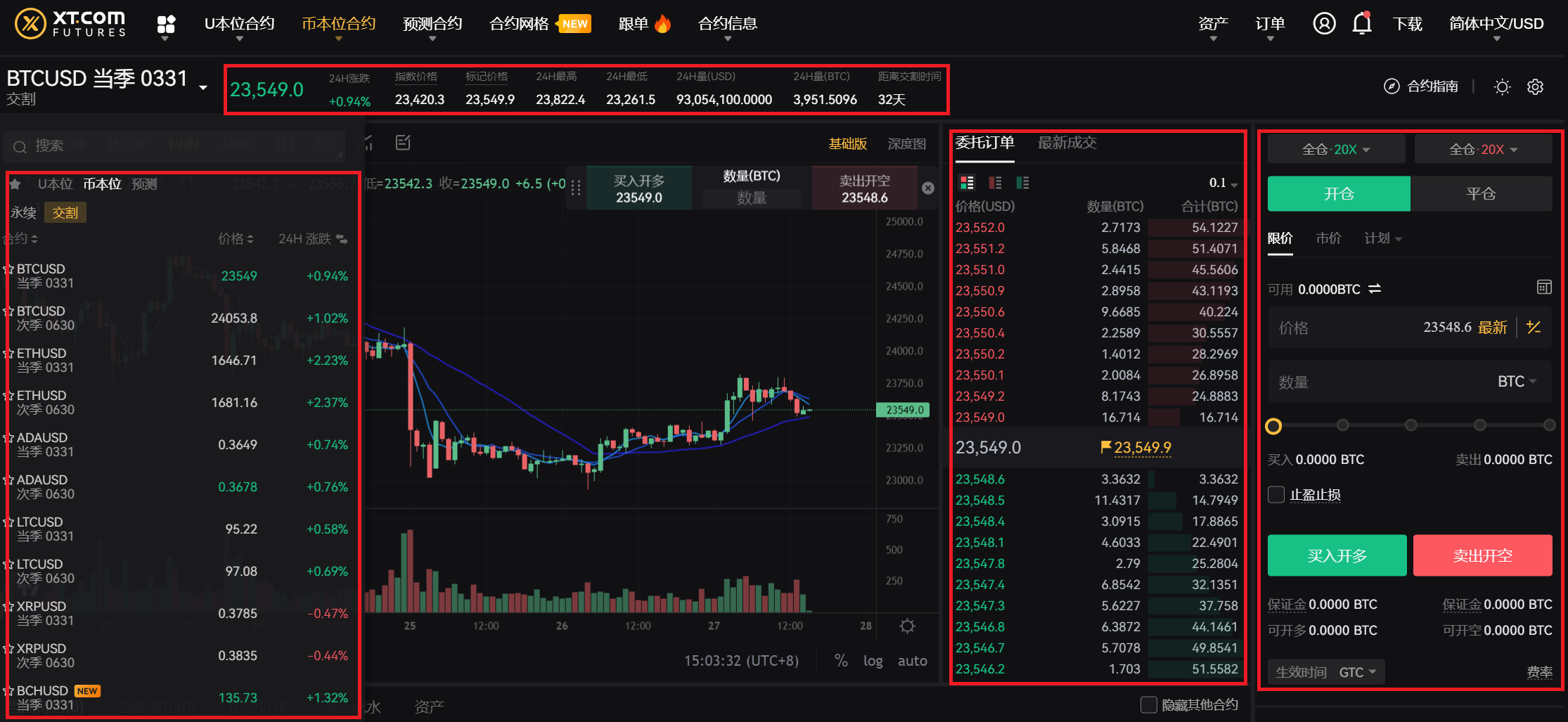Screen dimensions: 1568x722
Task: Expand the BTCUSD 当季 0331 contract selector
Action: coord(203,88)
